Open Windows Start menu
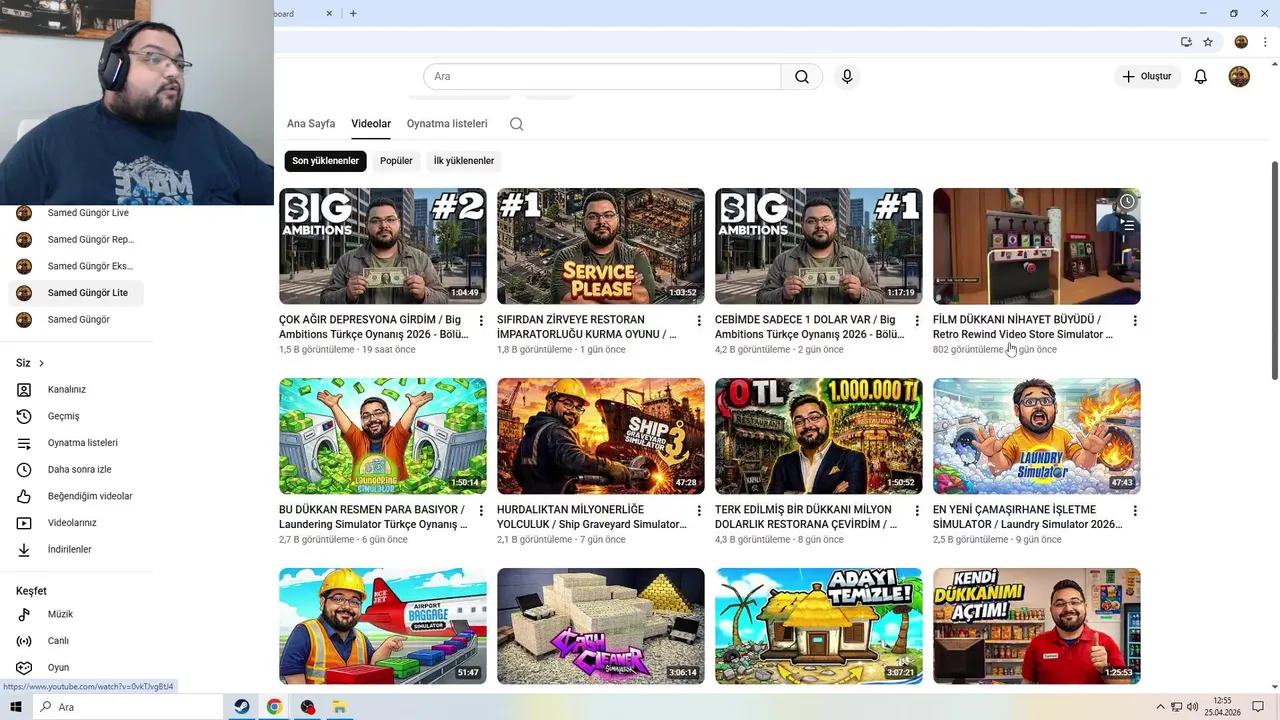The height and width of the screenshot is (720, 1280). pos(16,707)
